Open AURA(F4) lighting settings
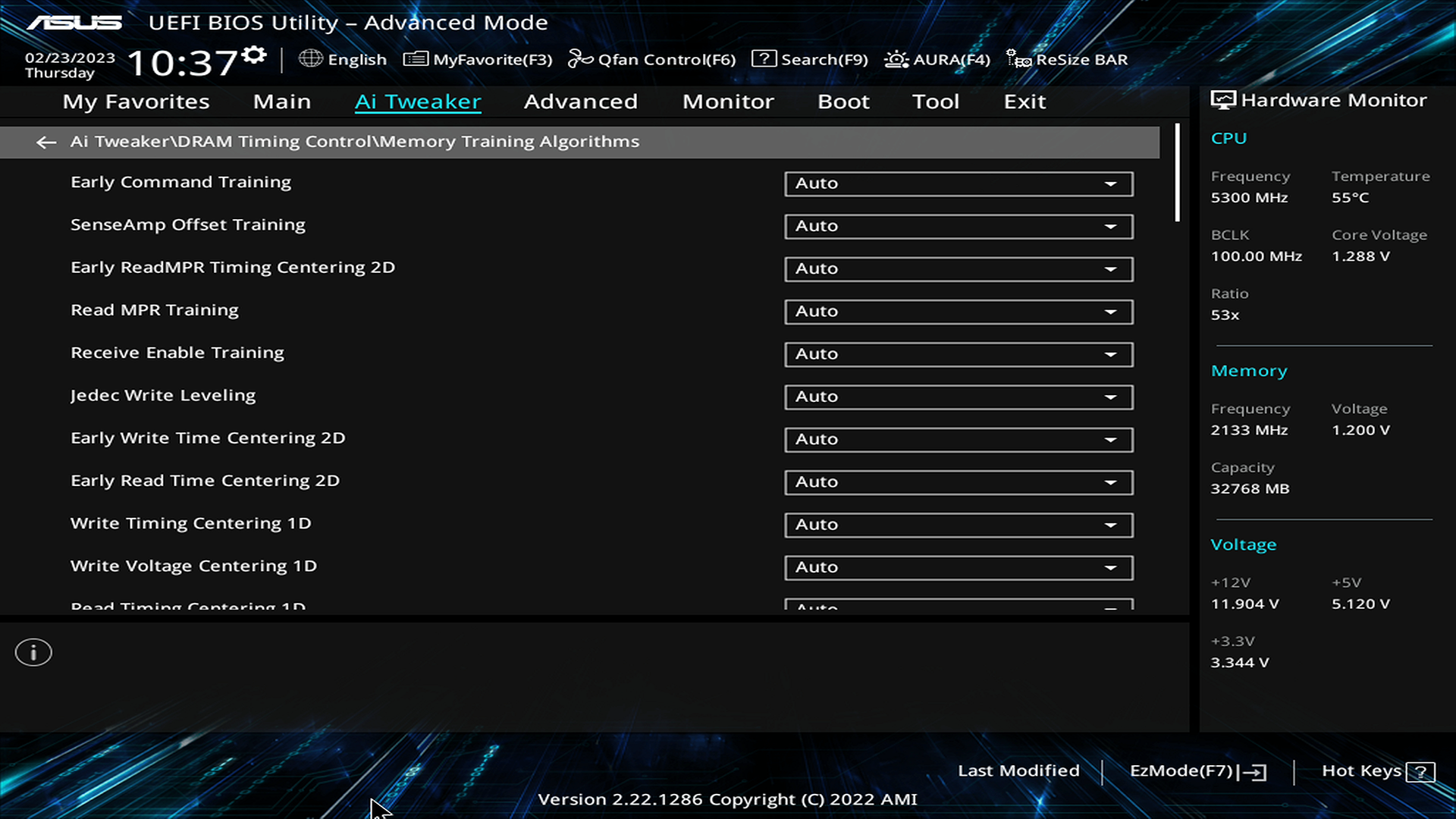 pyautogui.click(x=937, y=59)
